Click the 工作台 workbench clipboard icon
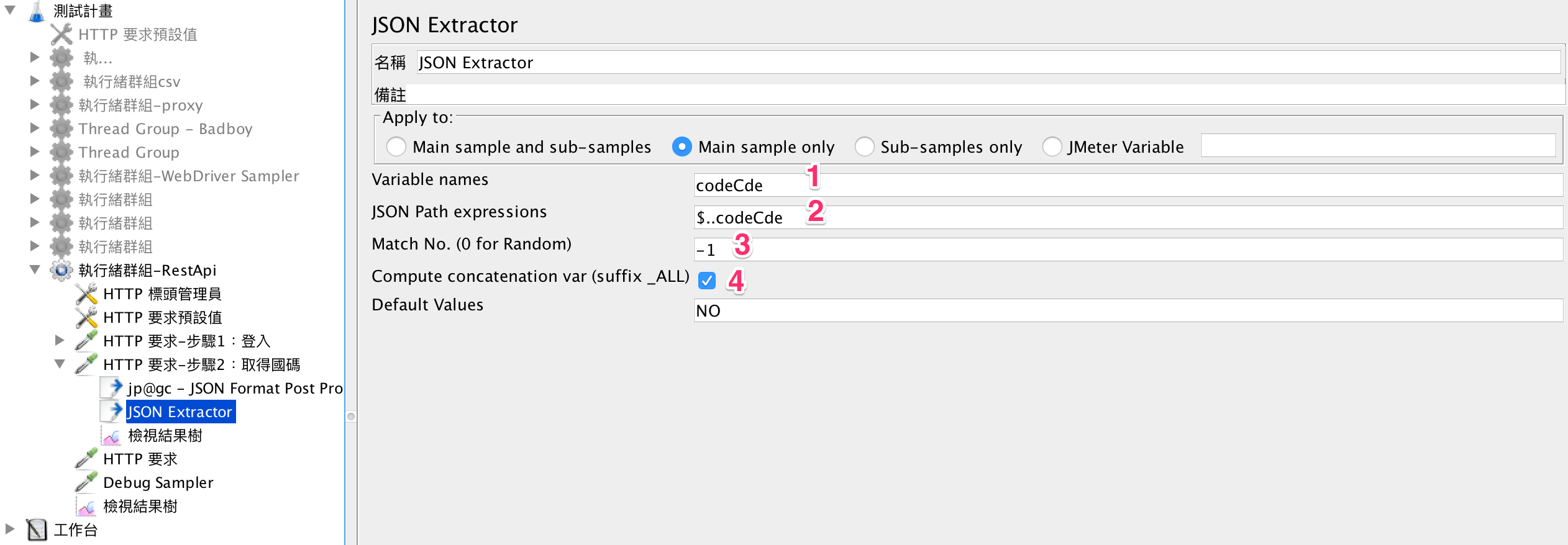 coord(37,529)
